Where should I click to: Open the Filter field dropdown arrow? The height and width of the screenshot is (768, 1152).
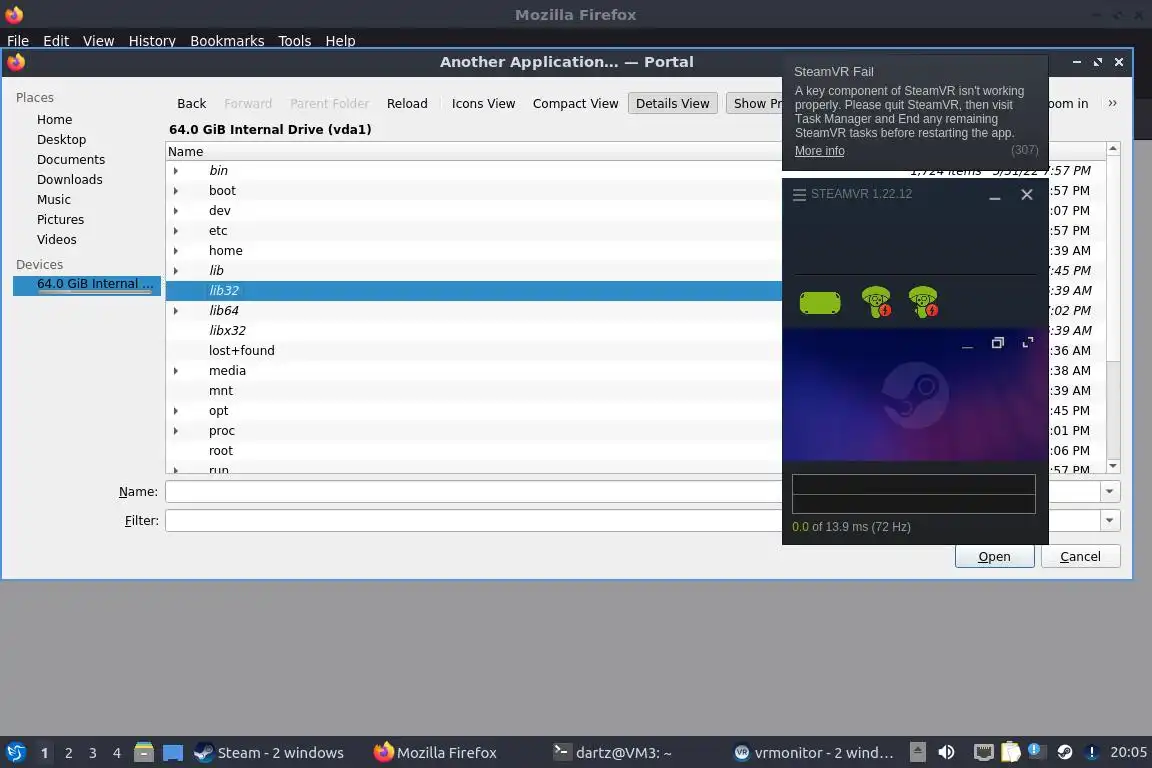pyautogui.click(x=1109, y=520)
